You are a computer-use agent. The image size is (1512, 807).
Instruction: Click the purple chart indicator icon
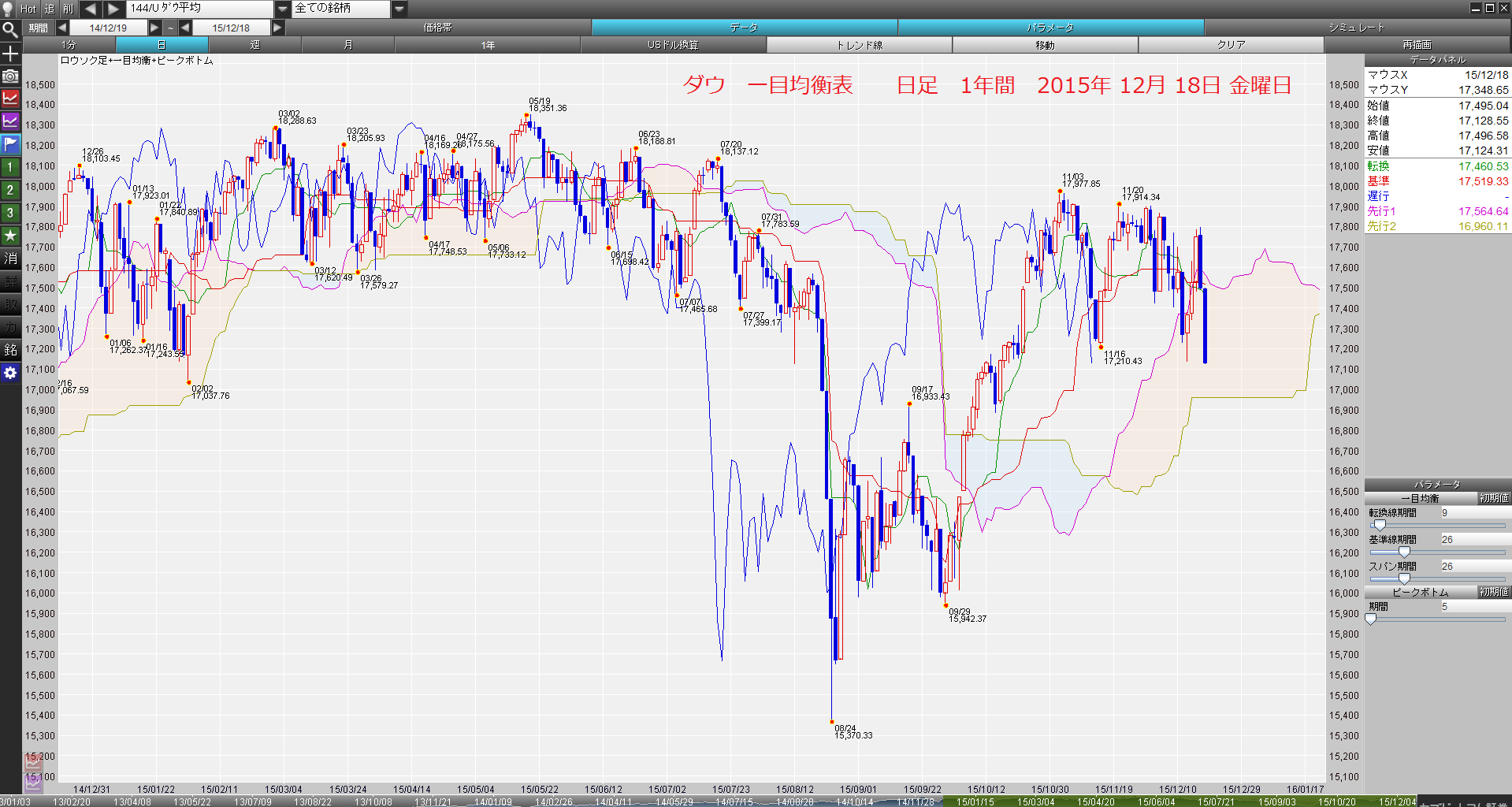coord(9,121)
